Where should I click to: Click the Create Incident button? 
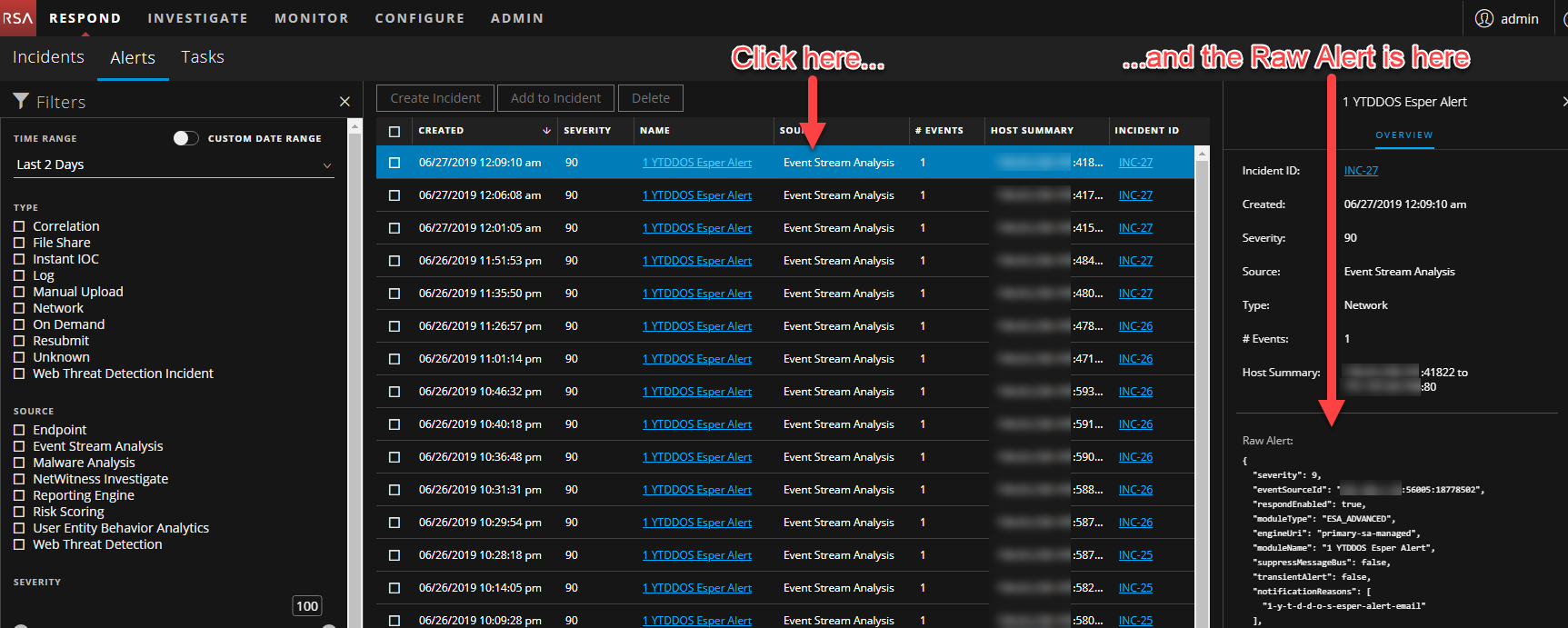coord(435,98)
